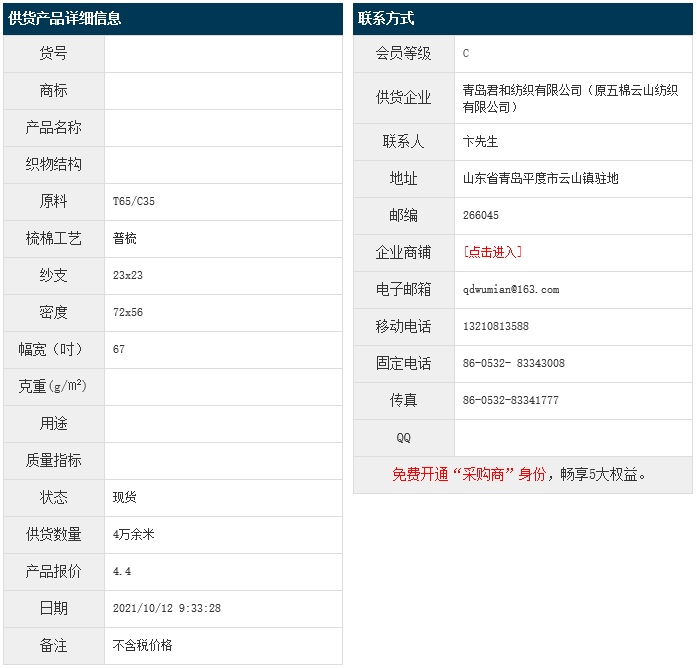Click the date 2021/10/12 9:33:28
The width and height of the screenshot is (697, 669).
click(x=167, y=608)
